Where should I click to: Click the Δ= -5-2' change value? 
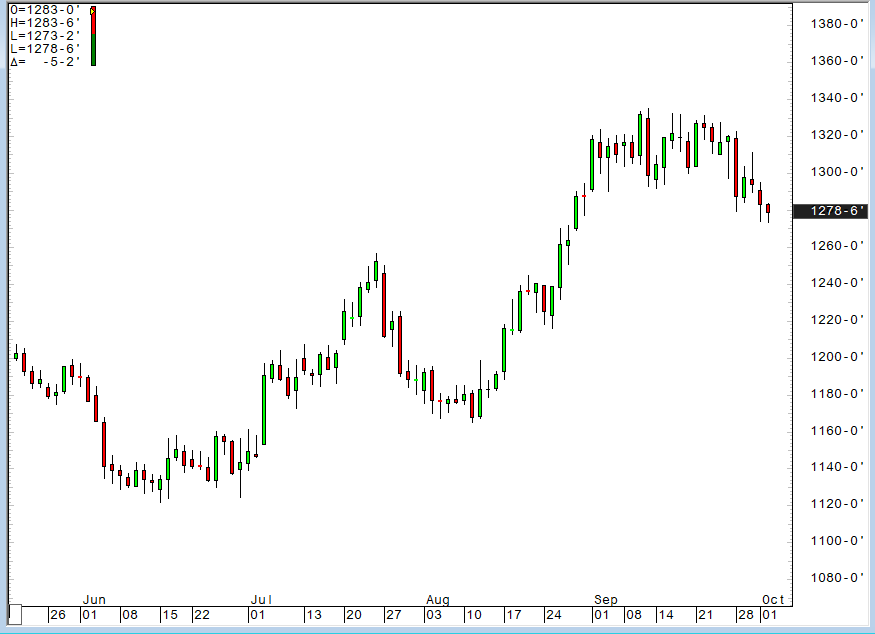tap(45, 61)
